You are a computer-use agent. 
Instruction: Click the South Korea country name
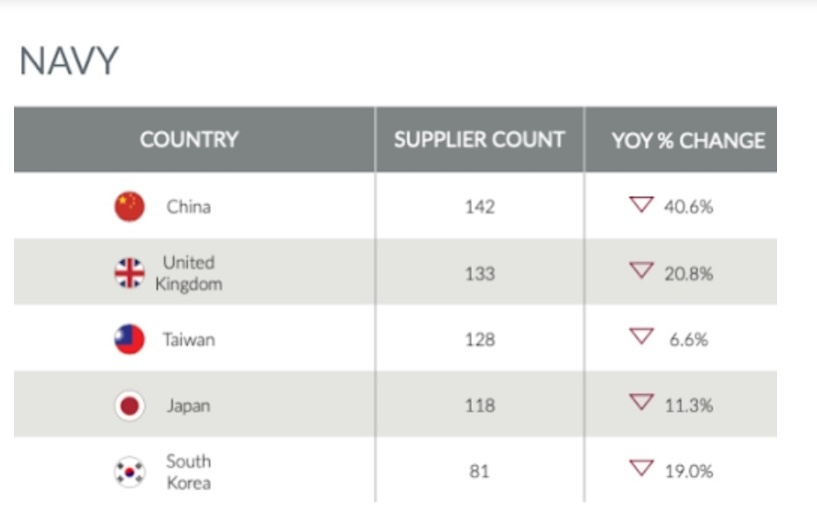point(189,472)
